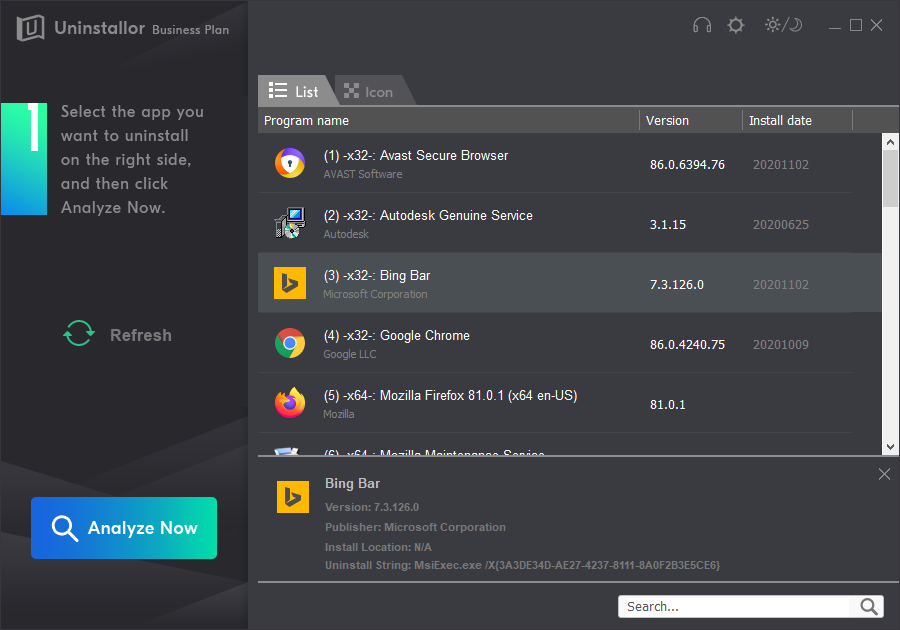The width and height of the screenshot is (900, 630).
Task: Click the up arrow of list scrollbar
Action: [890, 142]
